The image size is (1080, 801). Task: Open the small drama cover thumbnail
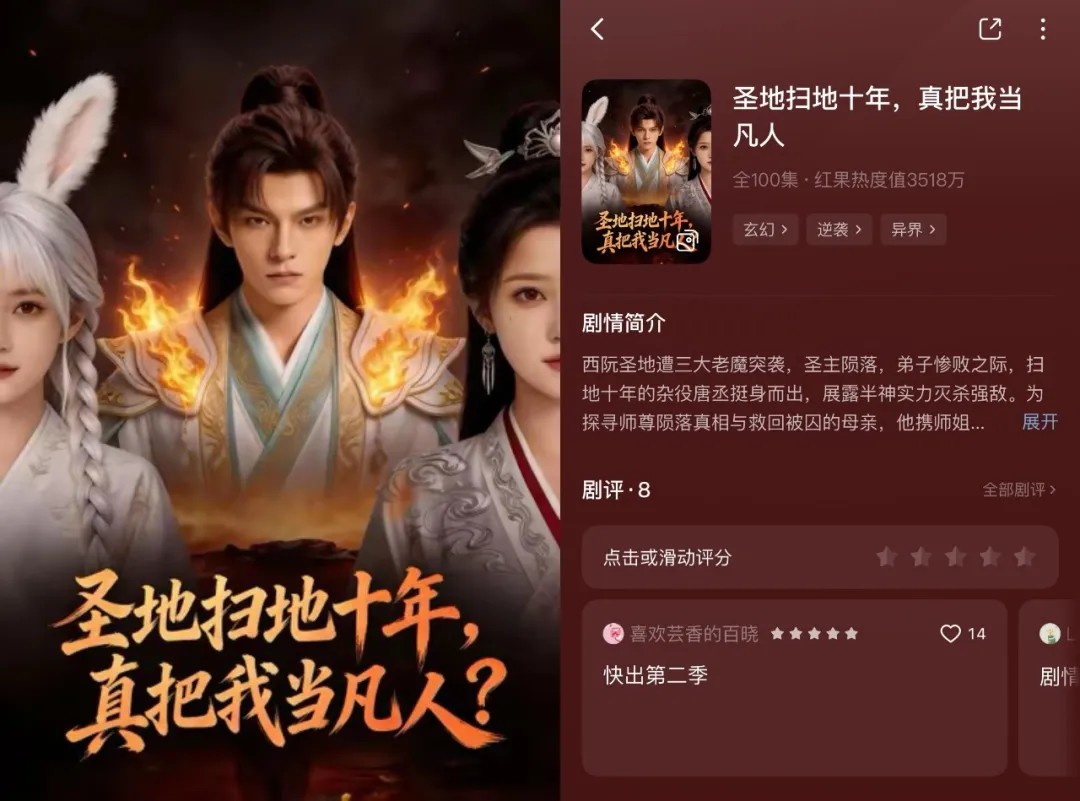pos(646,171)
